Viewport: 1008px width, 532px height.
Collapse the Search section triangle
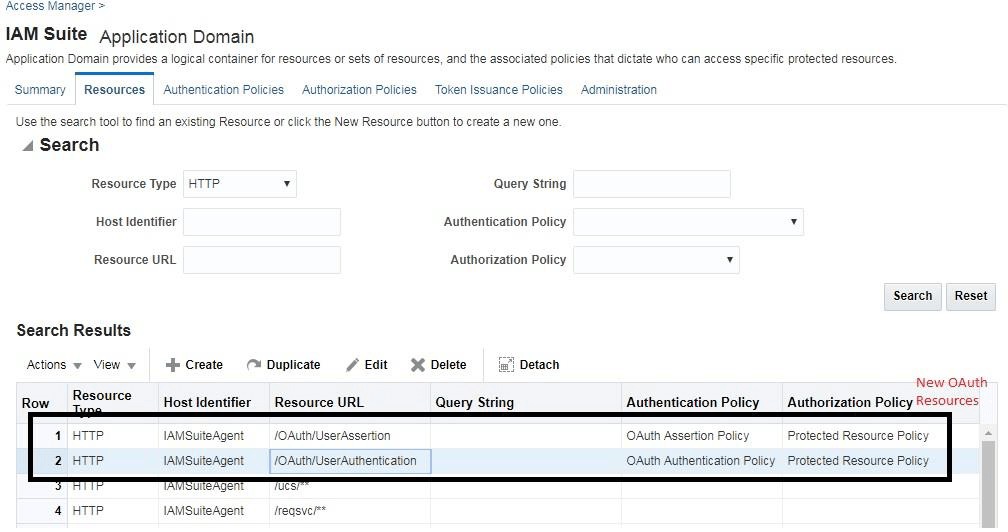pyautogui.click(x=27, y=146)
